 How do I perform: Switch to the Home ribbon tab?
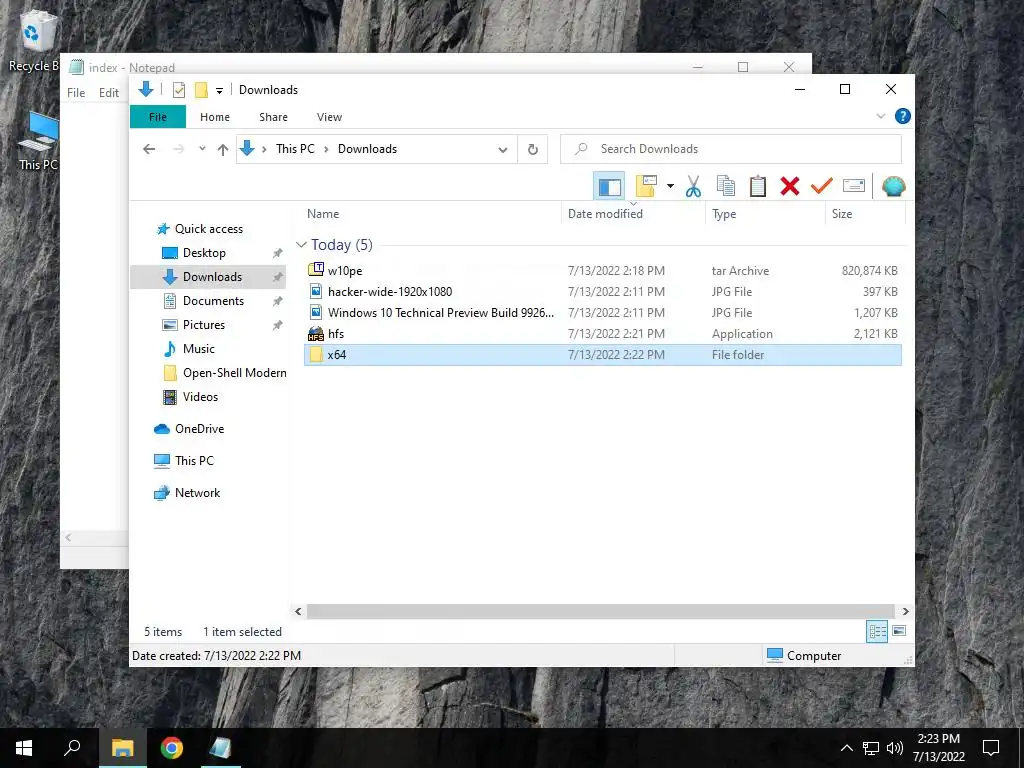tap(215, 117)
